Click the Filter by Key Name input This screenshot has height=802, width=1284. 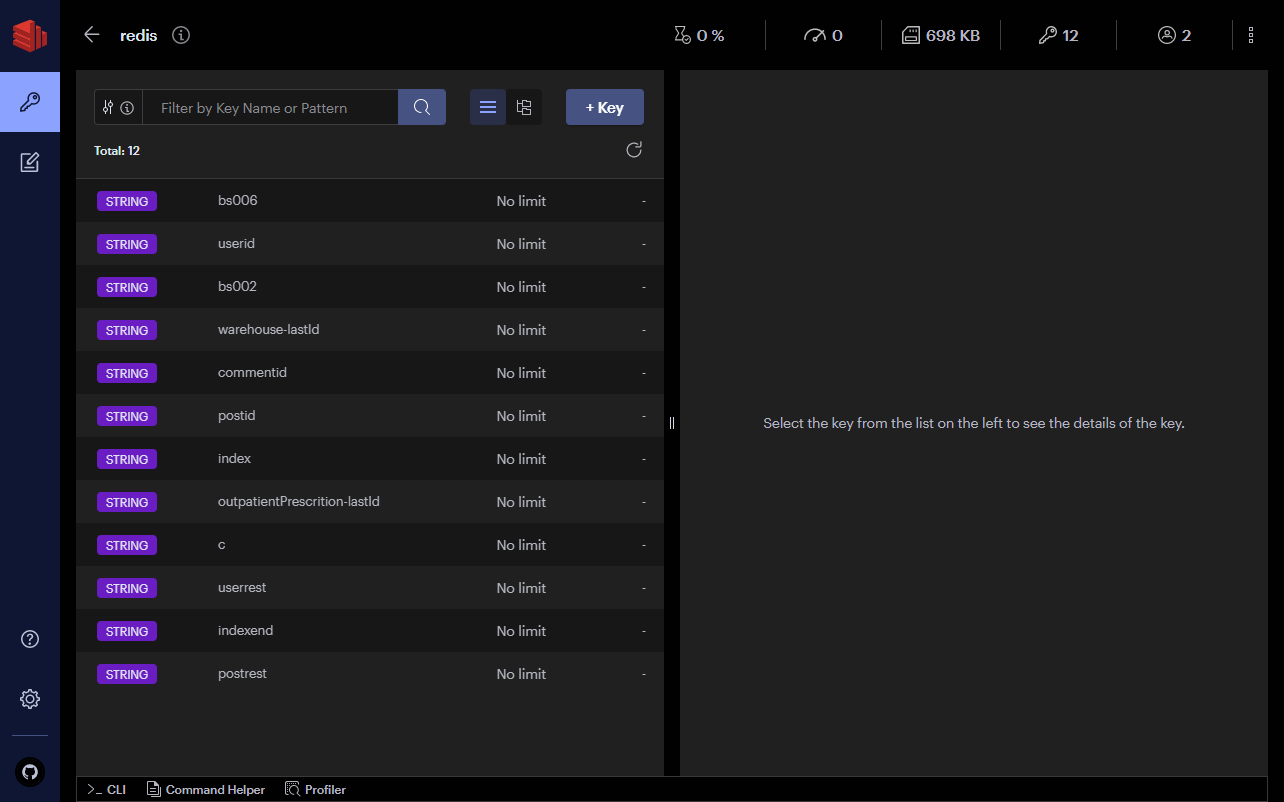[x=270, y=108]
